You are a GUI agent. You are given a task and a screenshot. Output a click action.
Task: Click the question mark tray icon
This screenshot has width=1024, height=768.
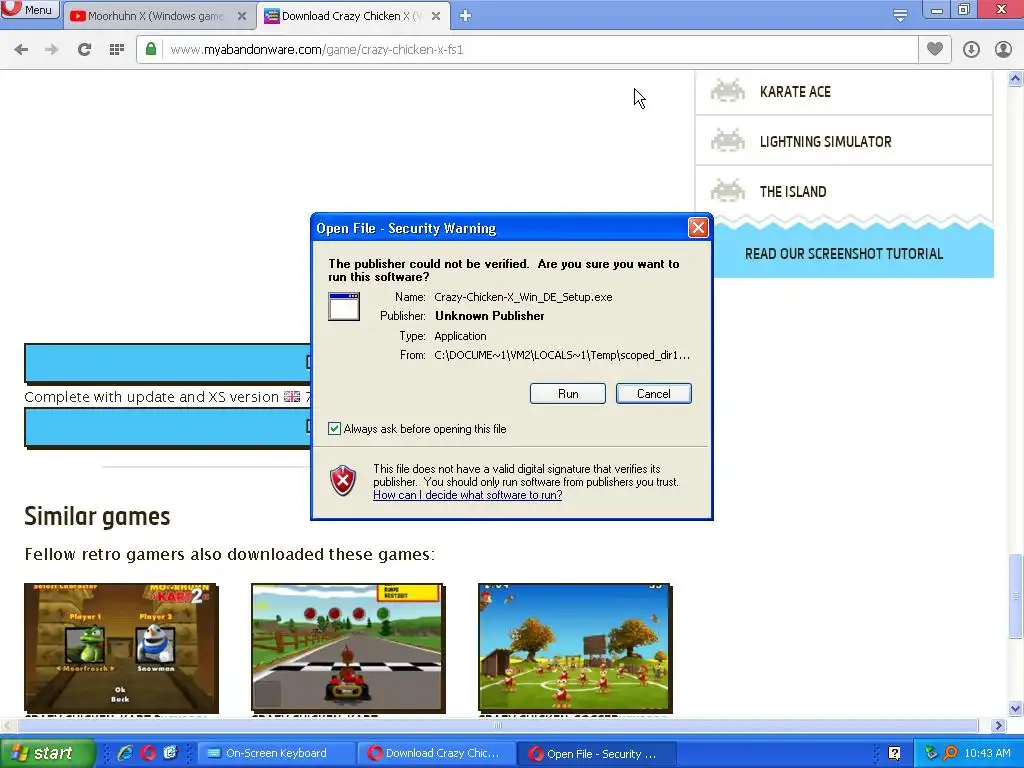pyautogui.click(x=894, y=753)
